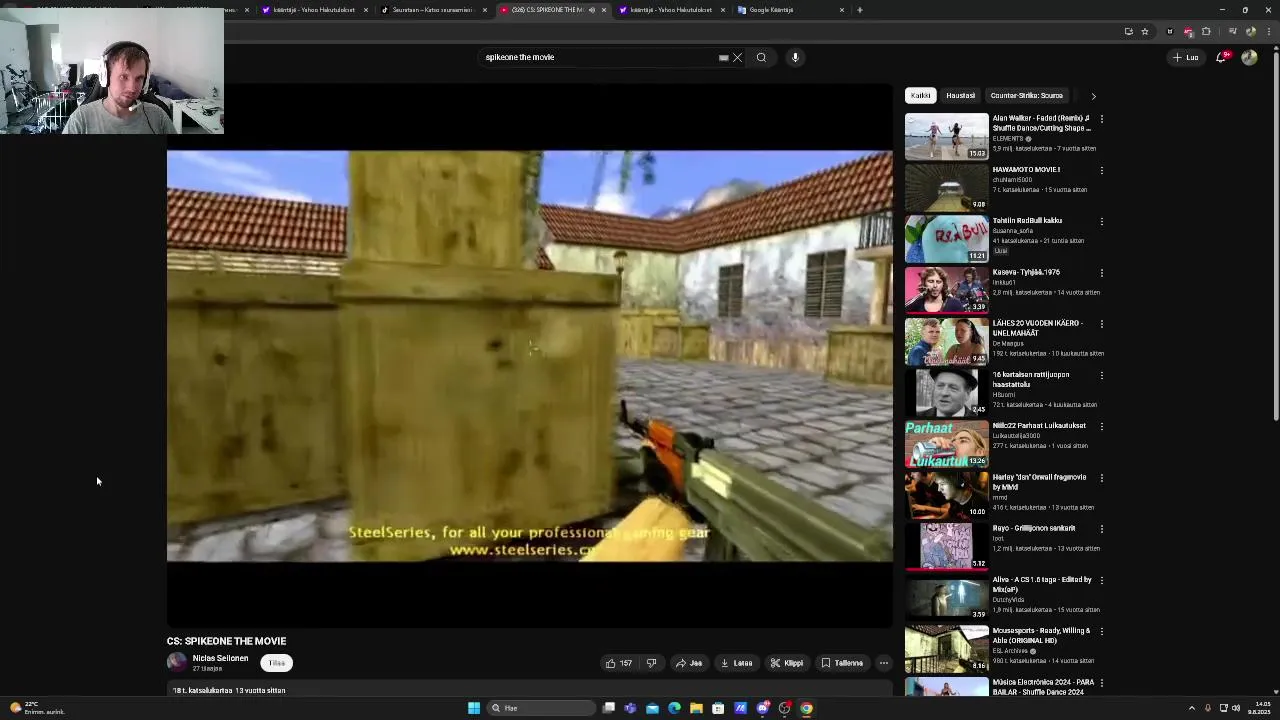1280x720 pixels.
Task: Open the YouTube account avatar menu
Action: tap(1249, 57)
